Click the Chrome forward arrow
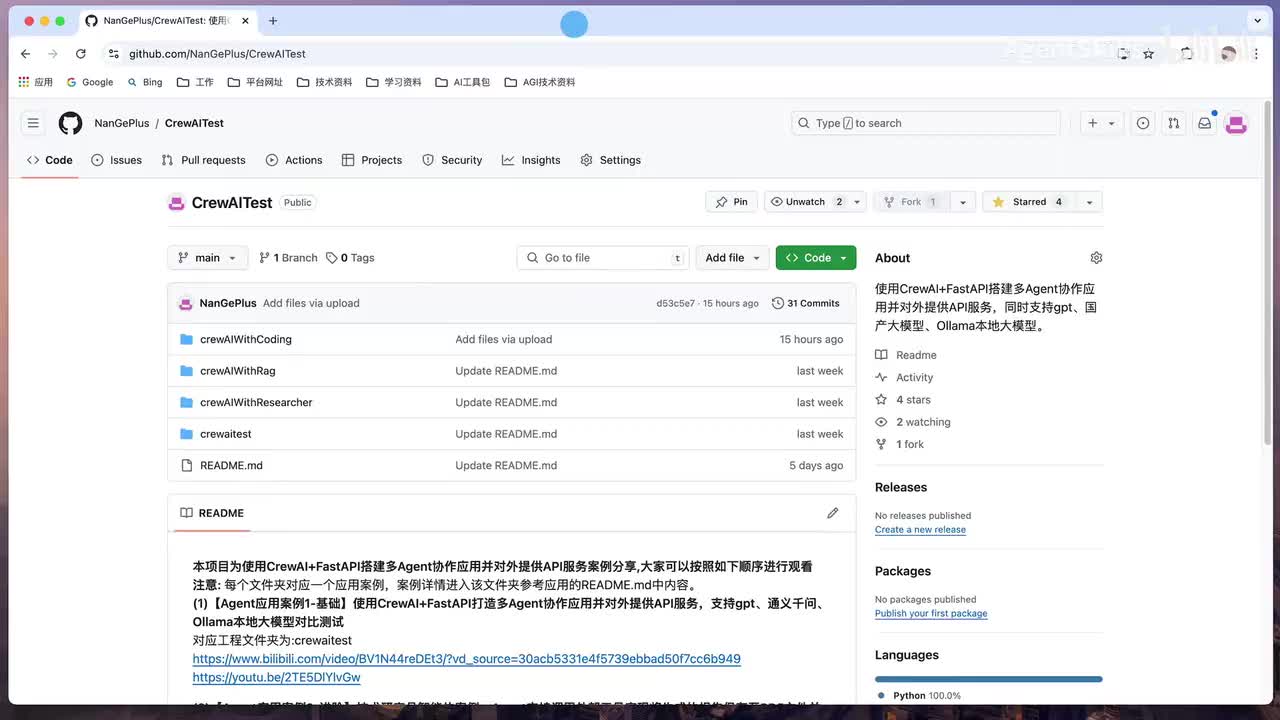1280x720 pixels. (x=53, y=54)
